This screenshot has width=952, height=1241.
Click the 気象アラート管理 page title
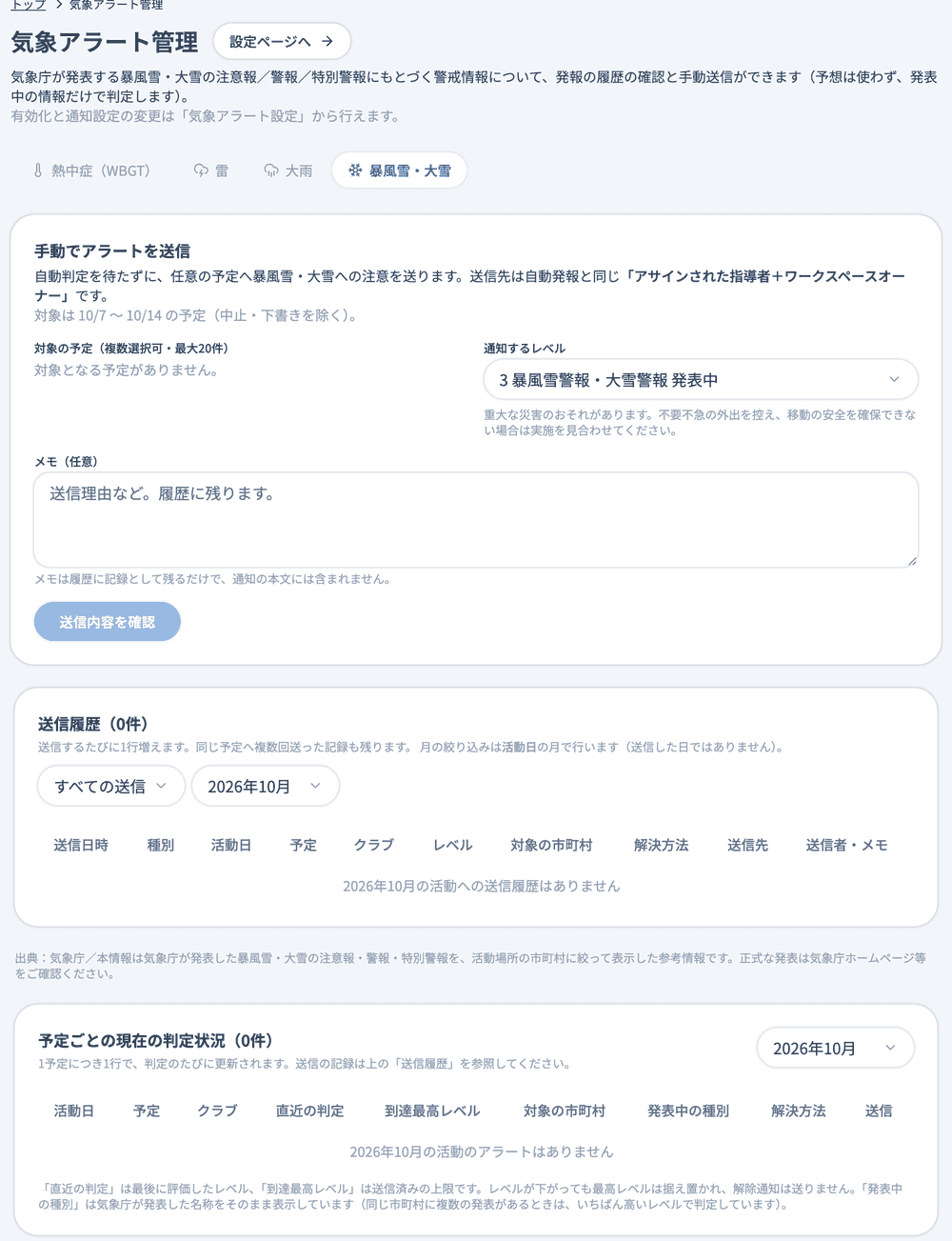pyautogui.click(x=105, y=42)
